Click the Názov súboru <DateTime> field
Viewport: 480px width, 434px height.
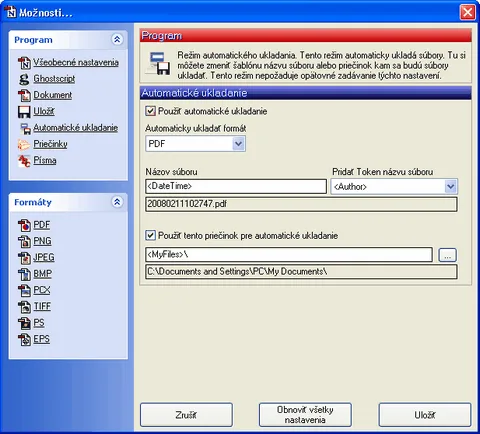pyautogui.click(x=236, y=186)
